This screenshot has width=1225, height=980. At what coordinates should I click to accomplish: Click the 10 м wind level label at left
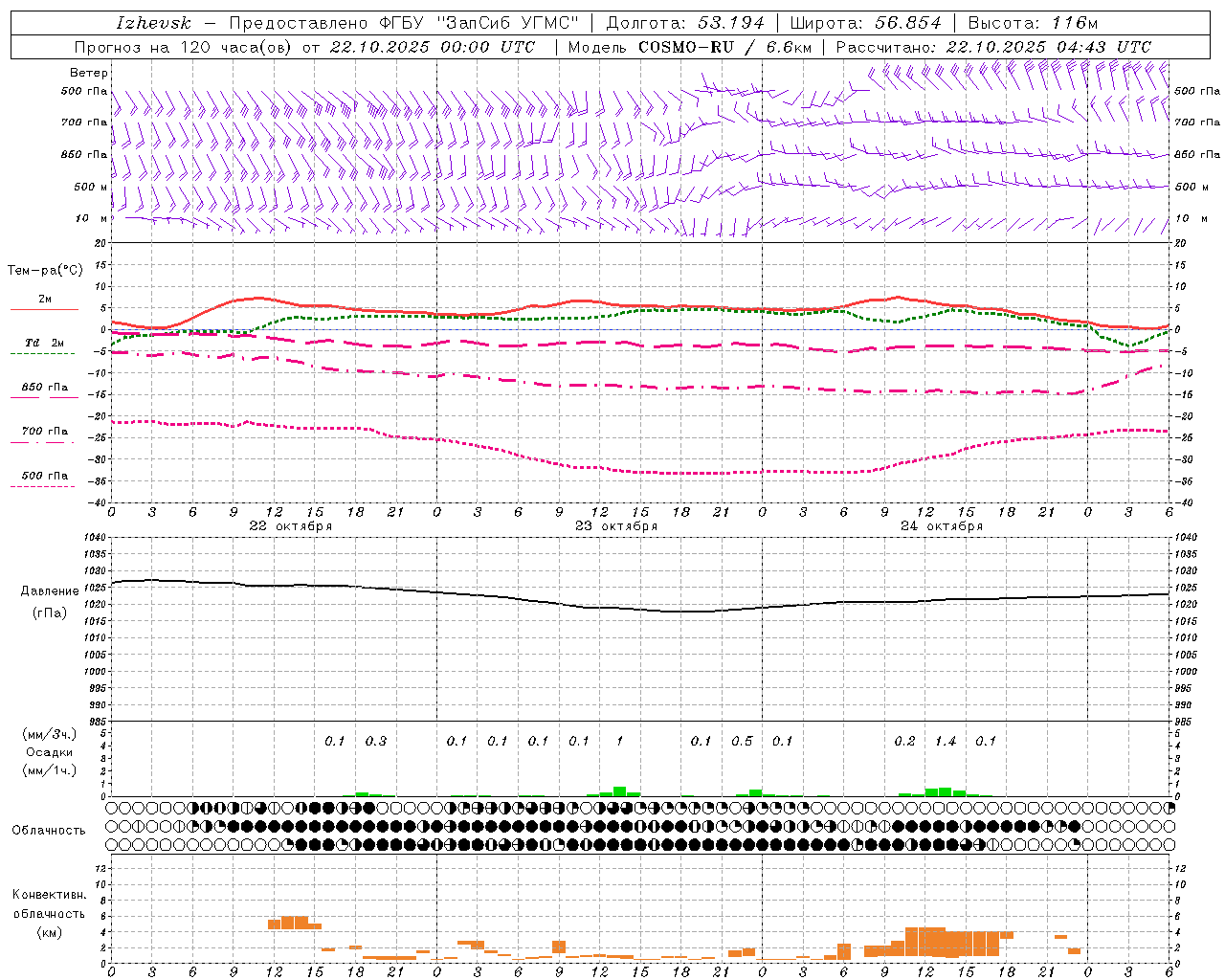click(x=93, y=219)
